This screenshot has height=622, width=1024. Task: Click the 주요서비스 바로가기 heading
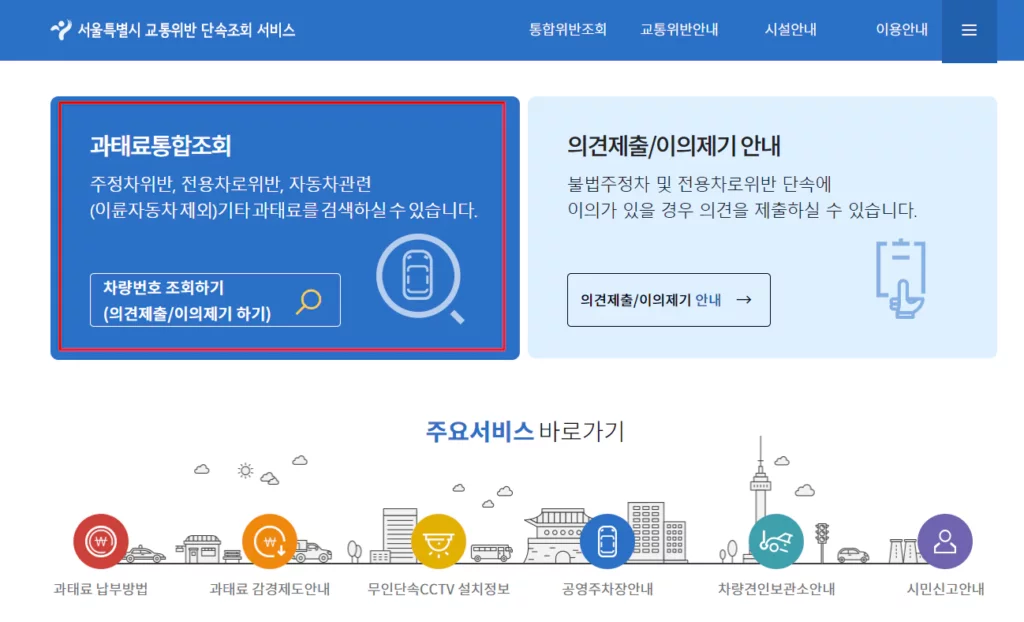pyautogui.click(x=525, y=431)
